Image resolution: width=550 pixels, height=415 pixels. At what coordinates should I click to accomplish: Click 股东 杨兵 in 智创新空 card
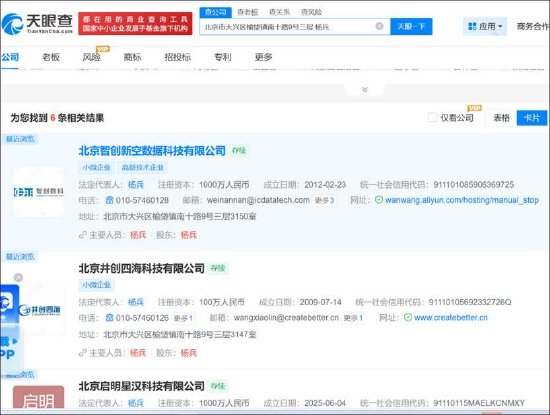point(189,235)
